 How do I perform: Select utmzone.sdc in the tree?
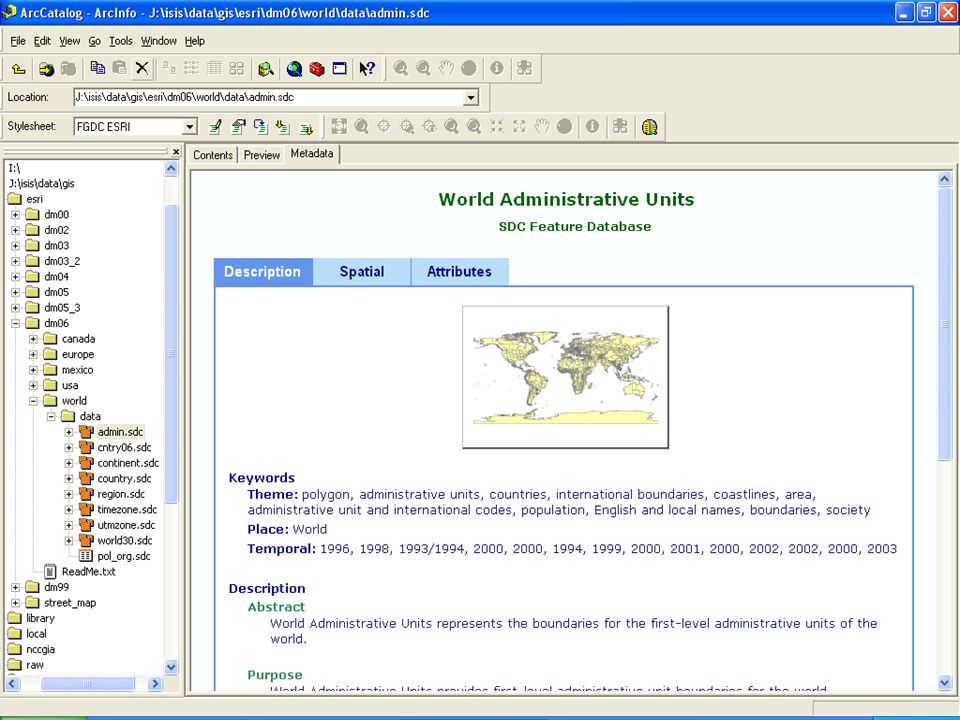(126, 525)
